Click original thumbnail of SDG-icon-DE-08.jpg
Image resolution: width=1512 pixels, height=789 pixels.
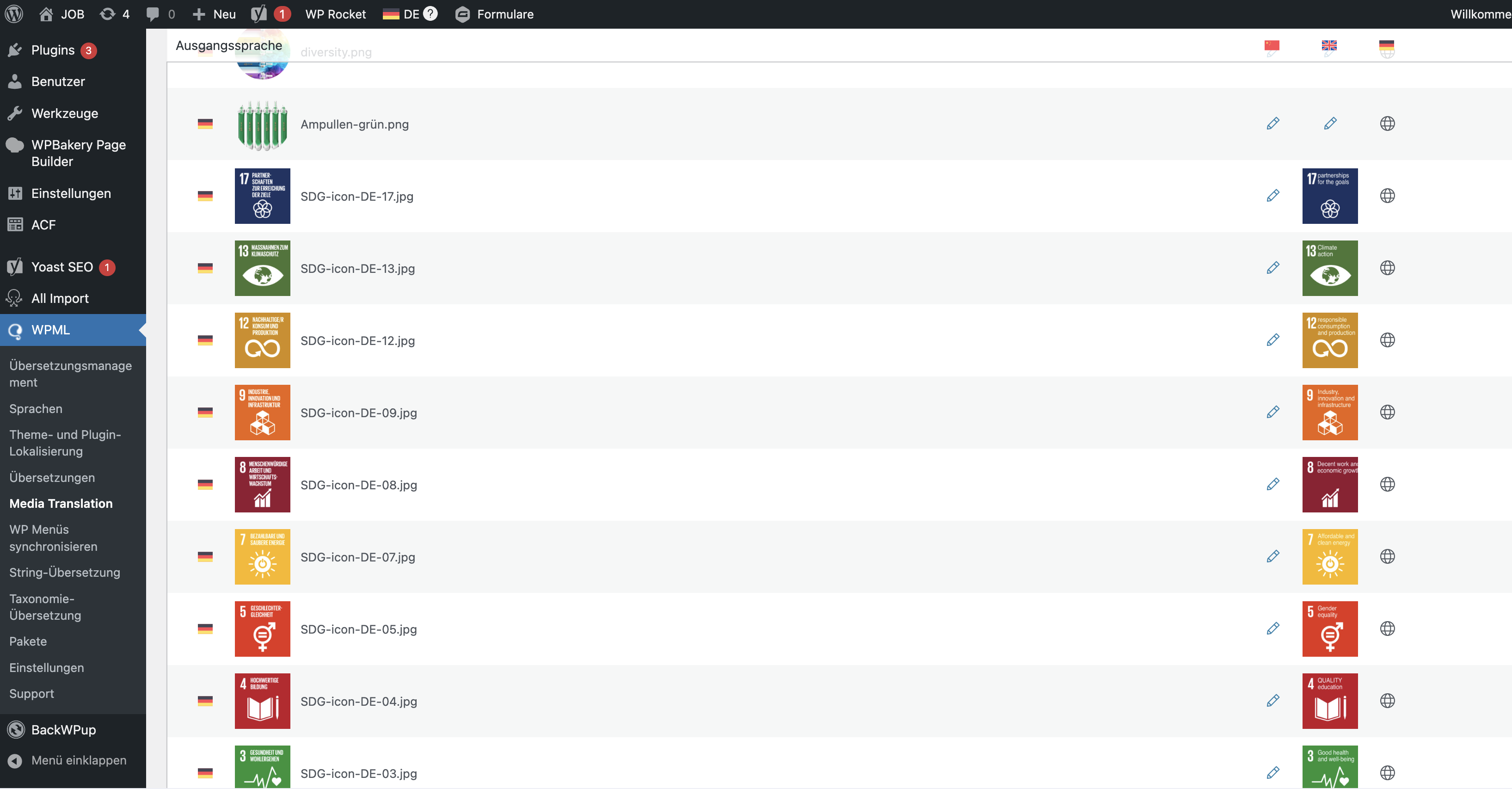click(262, 484)
